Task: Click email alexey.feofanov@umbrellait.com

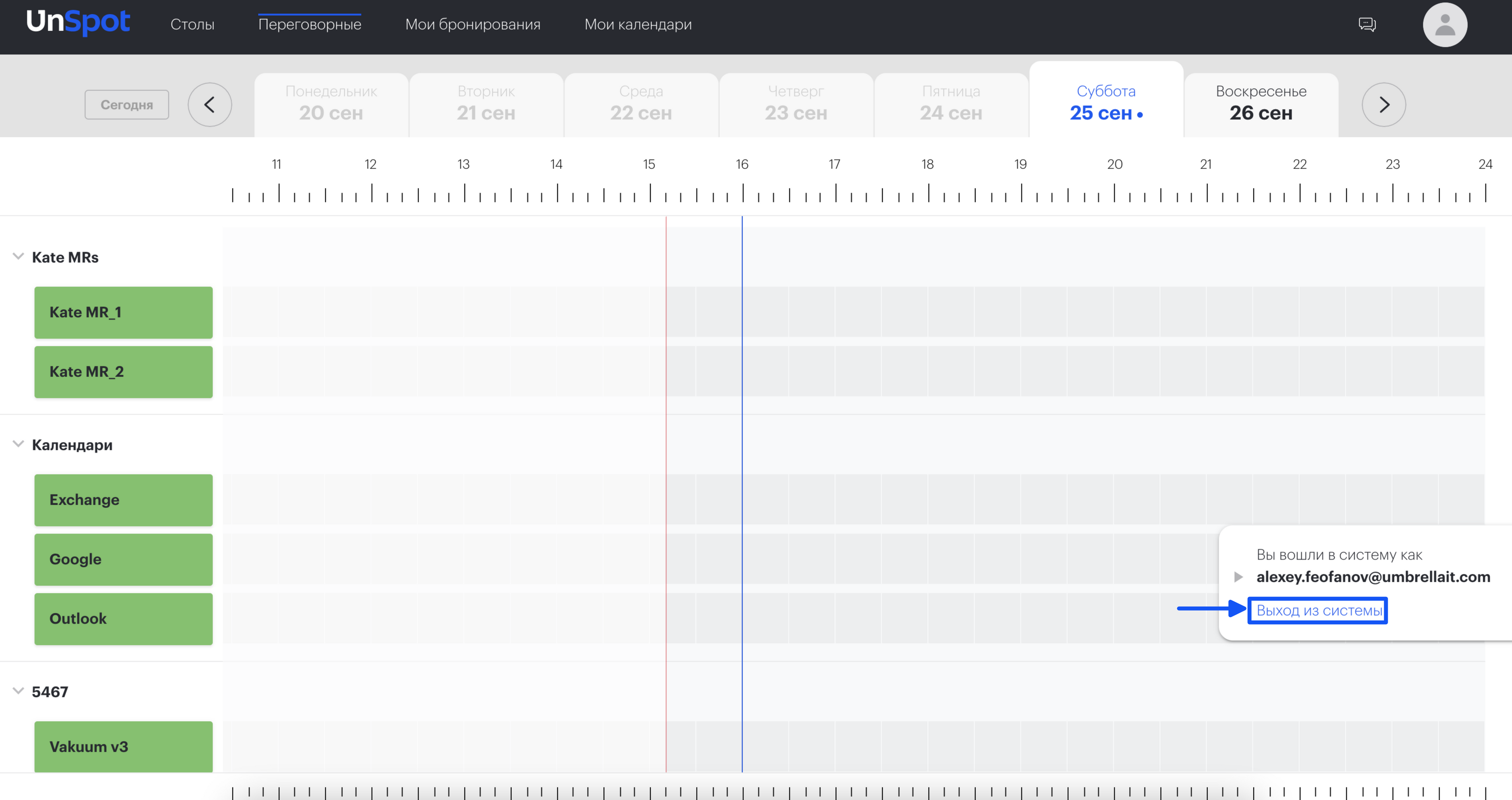Action: point(1373,577)
